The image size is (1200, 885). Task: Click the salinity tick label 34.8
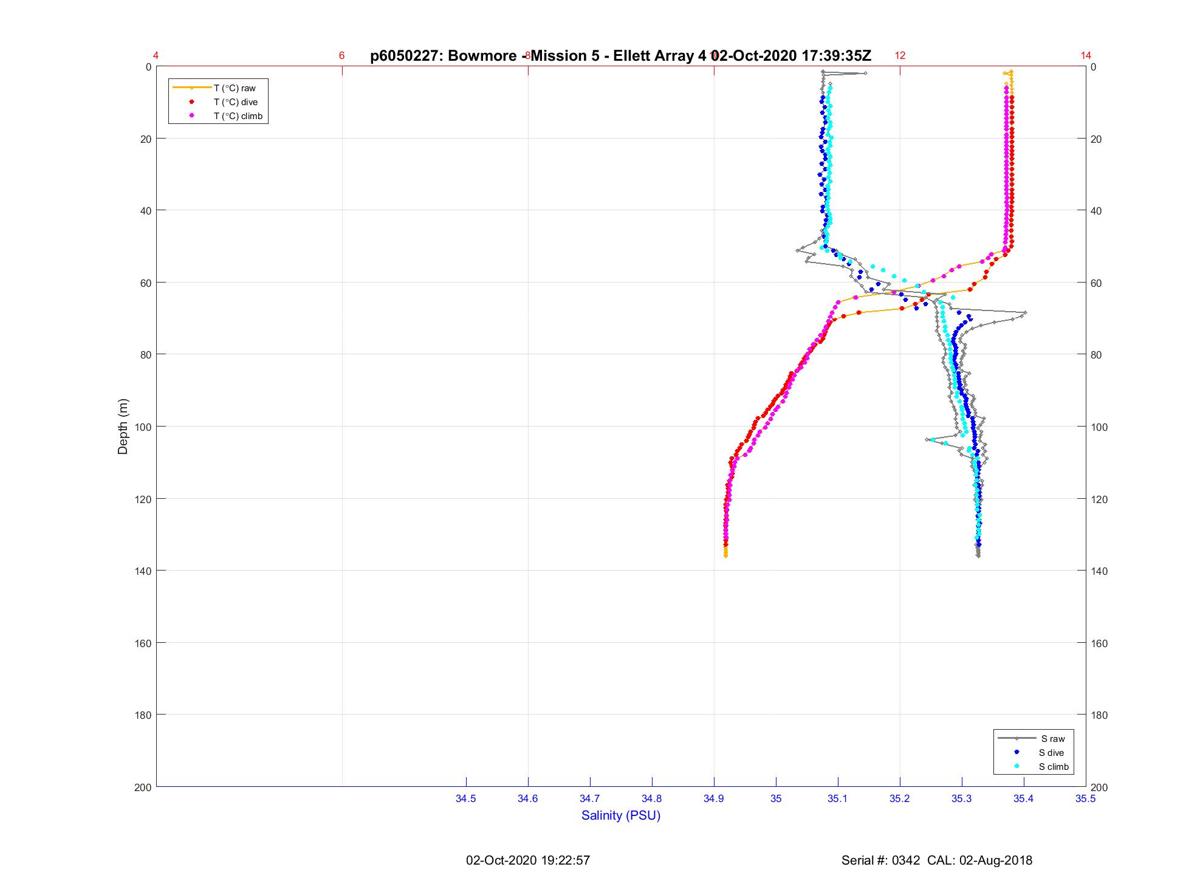652,799
